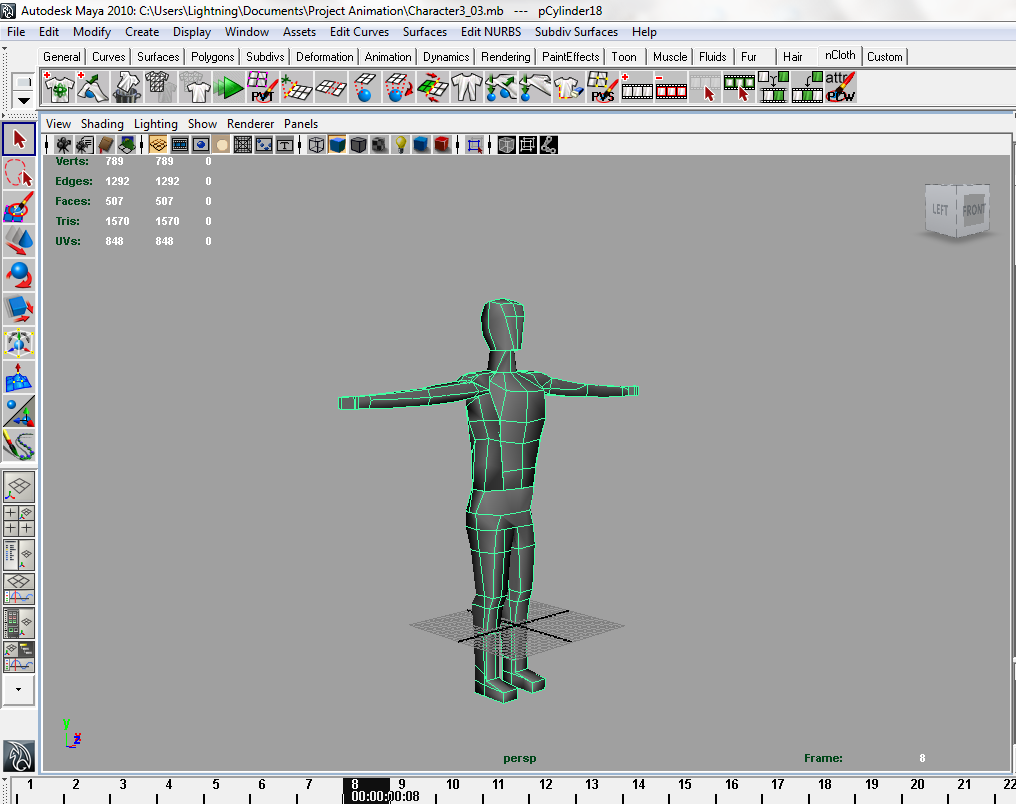1016x804 pixels.
Task: Open panel layout dropdown arrow below layouts
Action: click(x=18, y=690)
